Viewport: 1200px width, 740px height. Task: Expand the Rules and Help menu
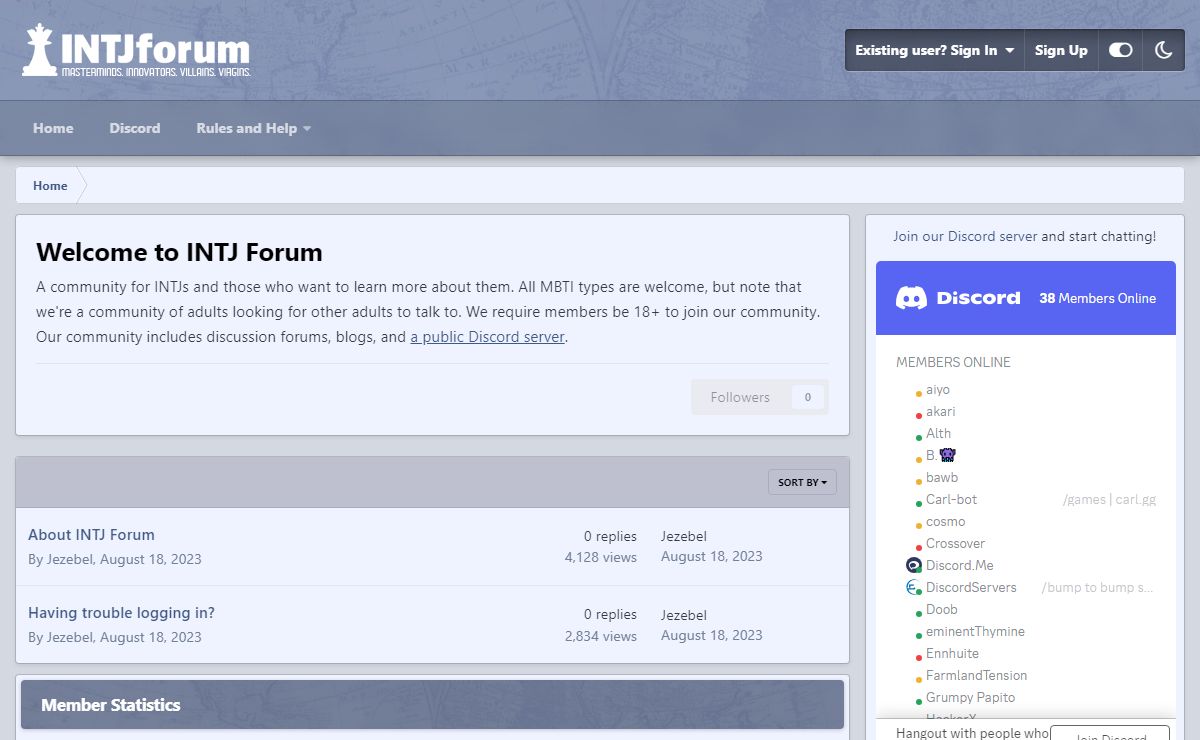[254, 128]
